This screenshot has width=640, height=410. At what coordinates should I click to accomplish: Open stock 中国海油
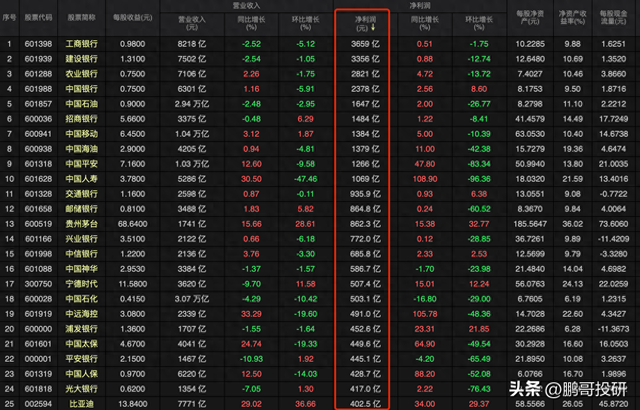point(82,149)
